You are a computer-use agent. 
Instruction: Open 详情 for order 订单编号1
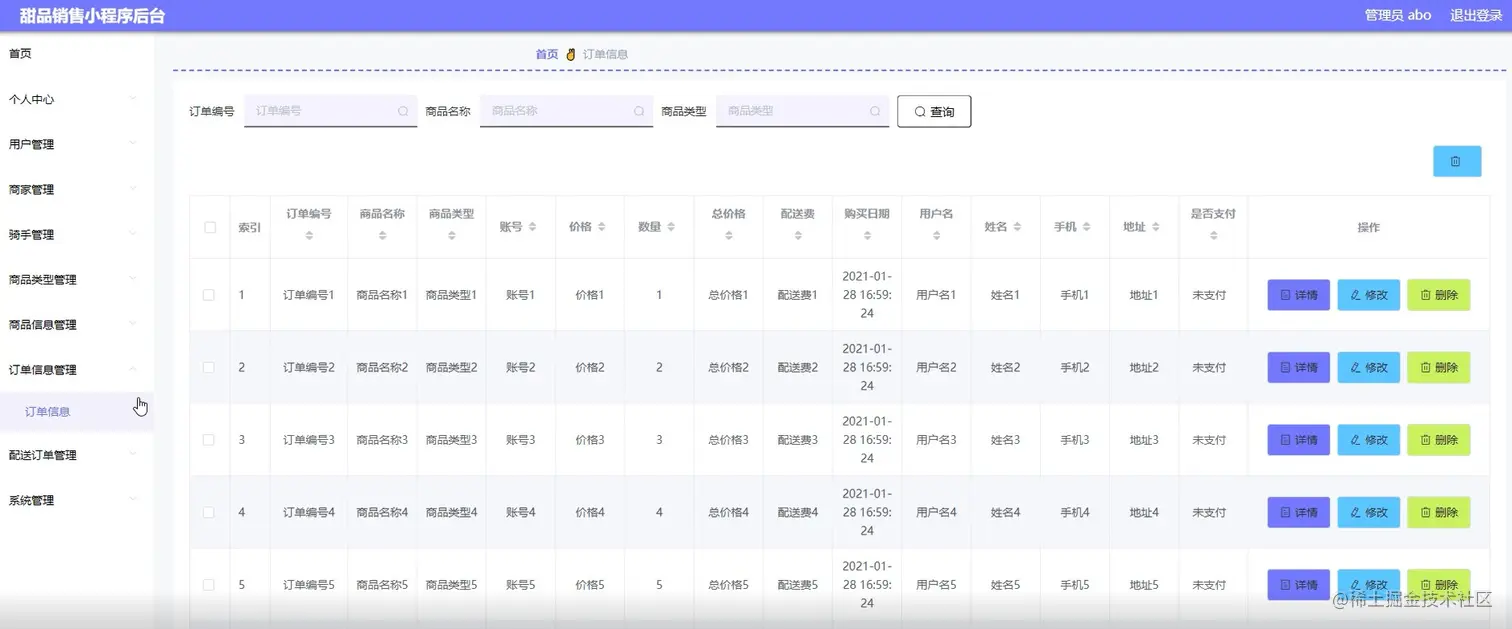point(1298,295)
